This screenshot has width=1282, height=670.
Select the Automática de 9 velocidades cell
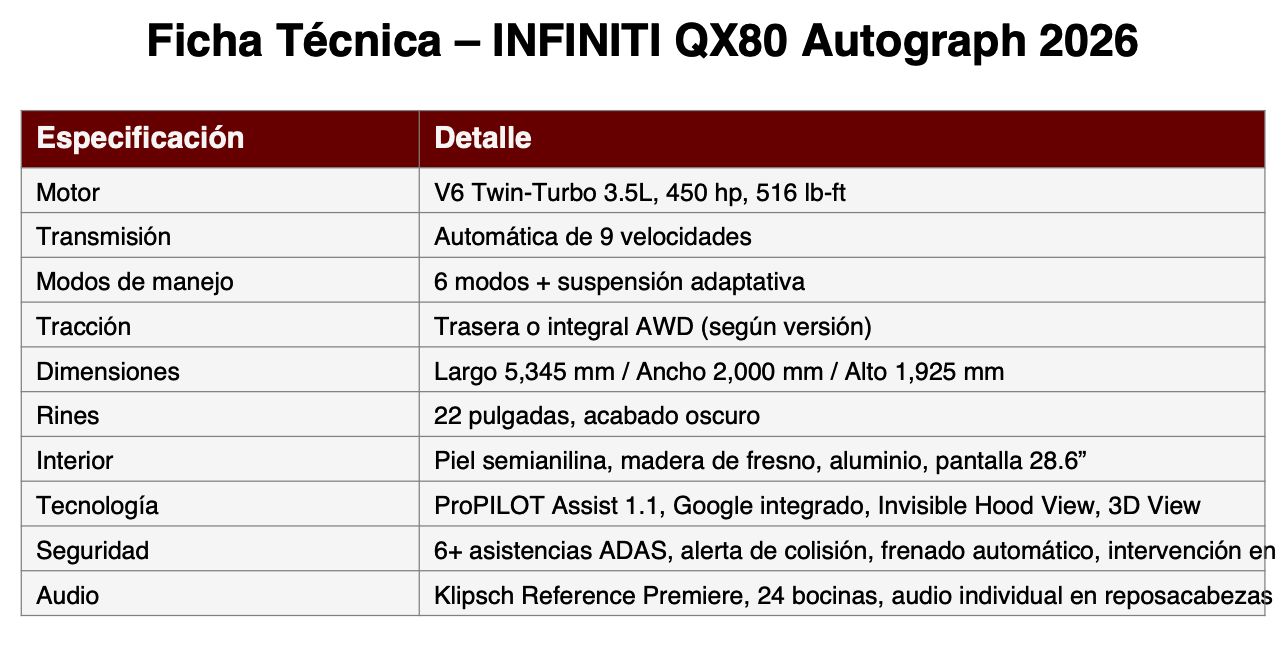842,236
